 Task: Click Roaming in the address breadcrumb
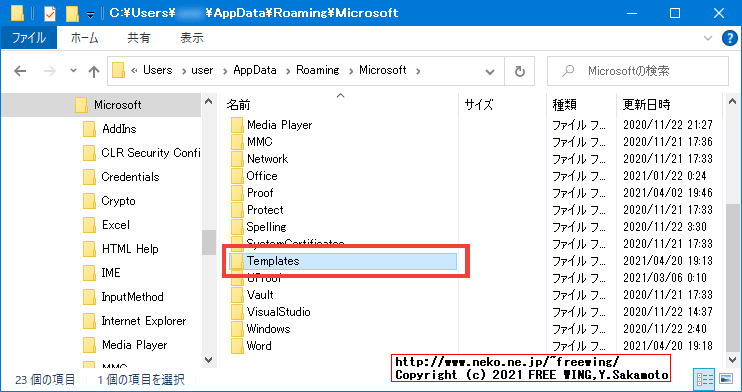coord(318,70)
